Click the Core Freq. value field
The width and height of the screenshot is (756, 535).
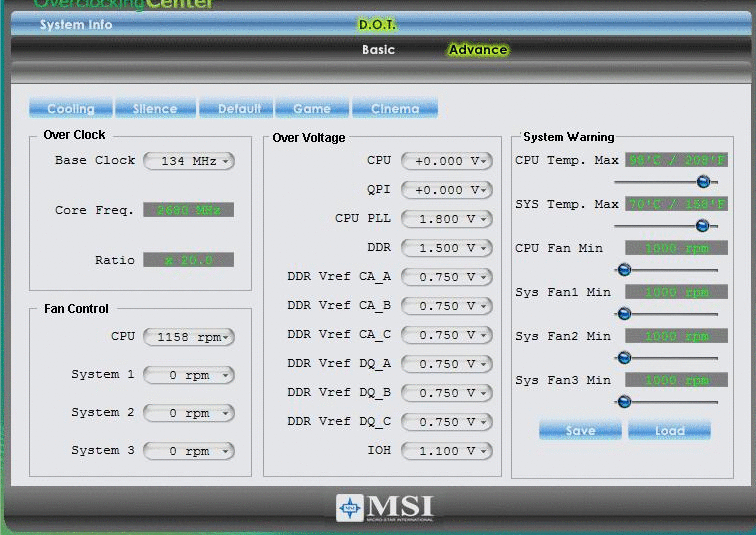point(189,210)
